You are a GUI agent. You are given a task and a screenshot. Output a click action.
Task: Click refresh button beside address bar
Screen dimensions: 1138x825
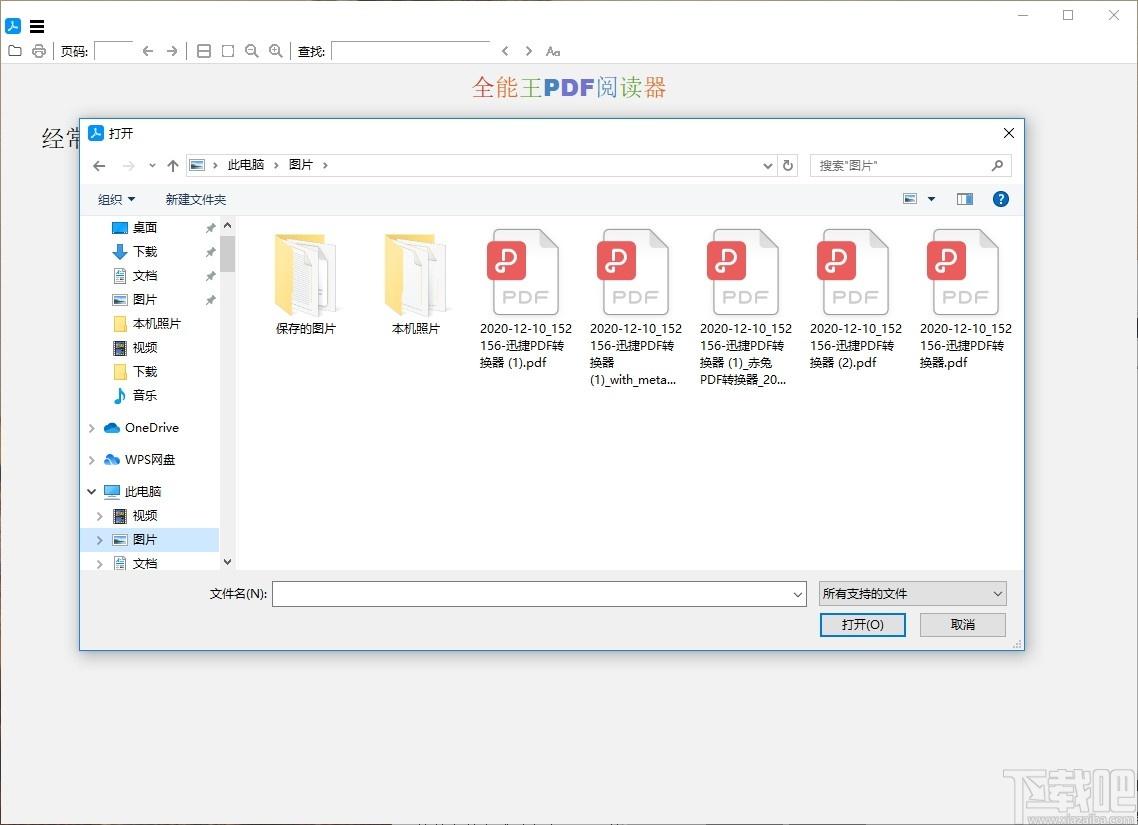pyautogui.click(x=787, y=165)
